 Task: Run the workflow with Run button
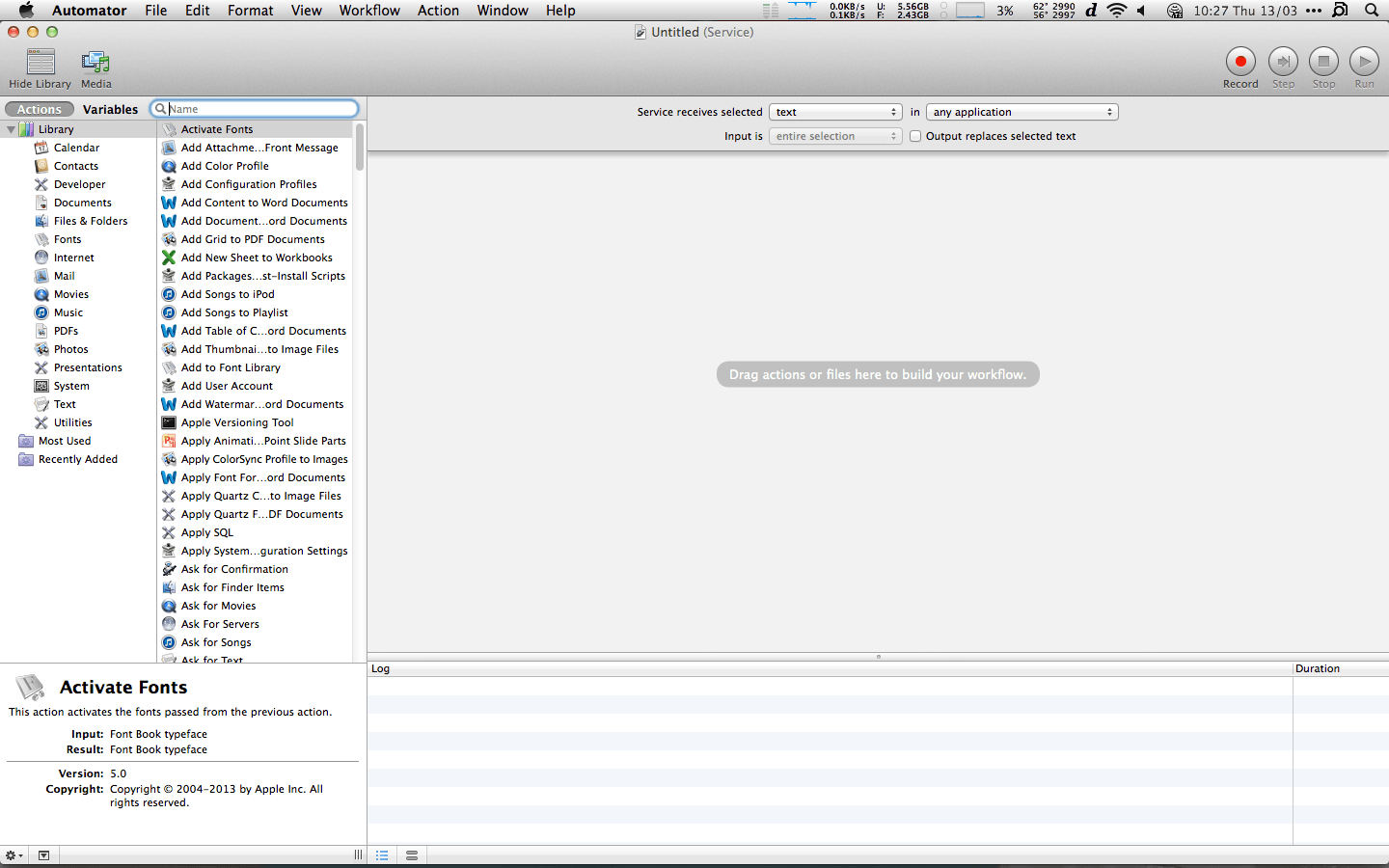[x=1364, y=62]
